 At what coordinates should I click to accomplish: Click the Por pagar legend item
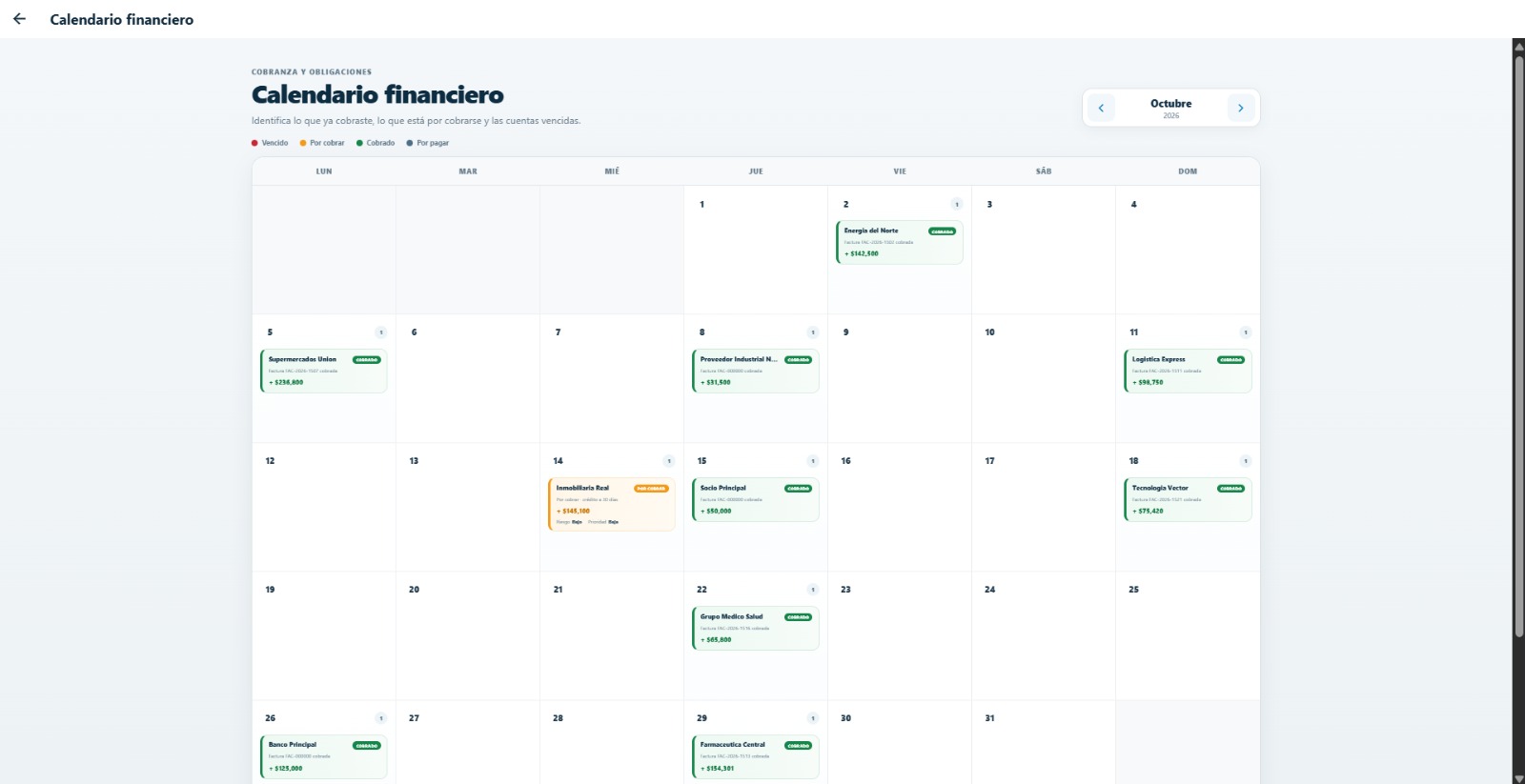coord(428,143)
